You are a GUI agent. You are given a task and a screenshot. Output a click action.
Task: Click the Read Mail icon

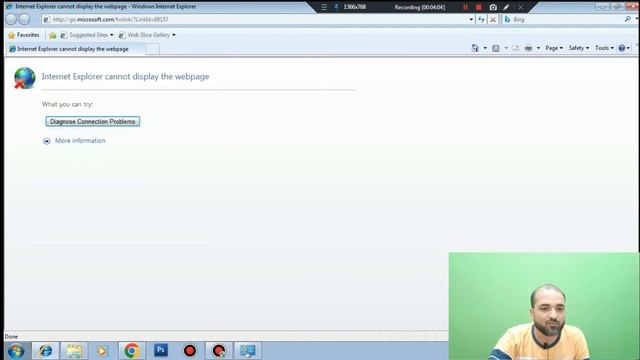tap(516, 48)
